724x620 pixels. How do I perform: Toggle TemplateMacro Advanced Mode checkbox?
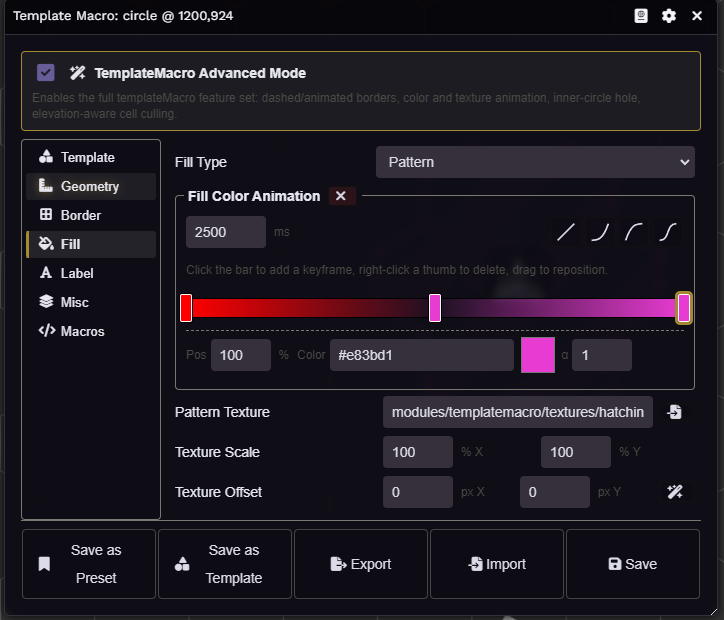46,73
